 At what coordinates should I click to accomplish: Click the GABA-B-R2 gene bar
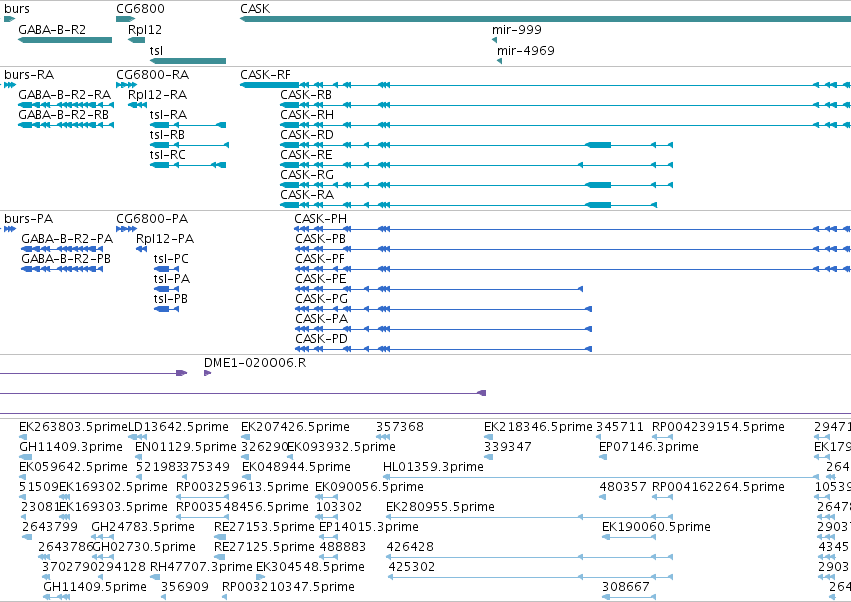click(65, 40)
